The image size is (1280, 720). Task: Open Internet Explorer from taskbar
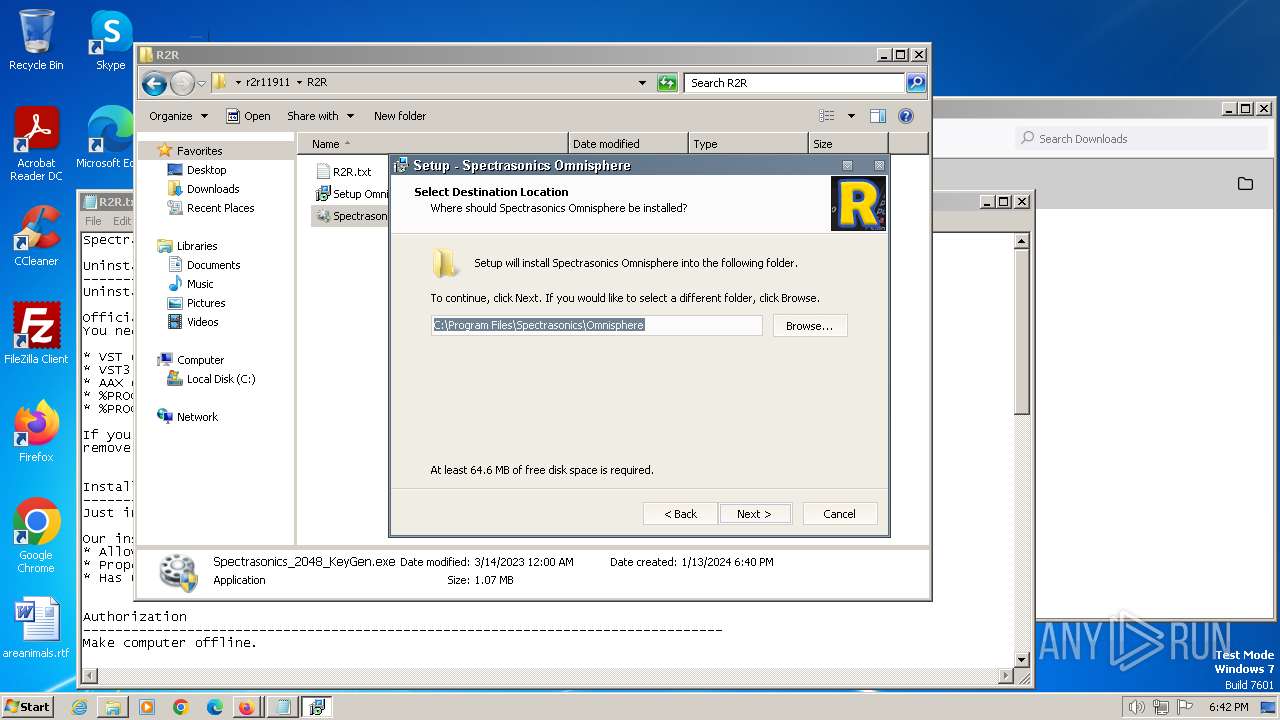[x=80, y=707]
